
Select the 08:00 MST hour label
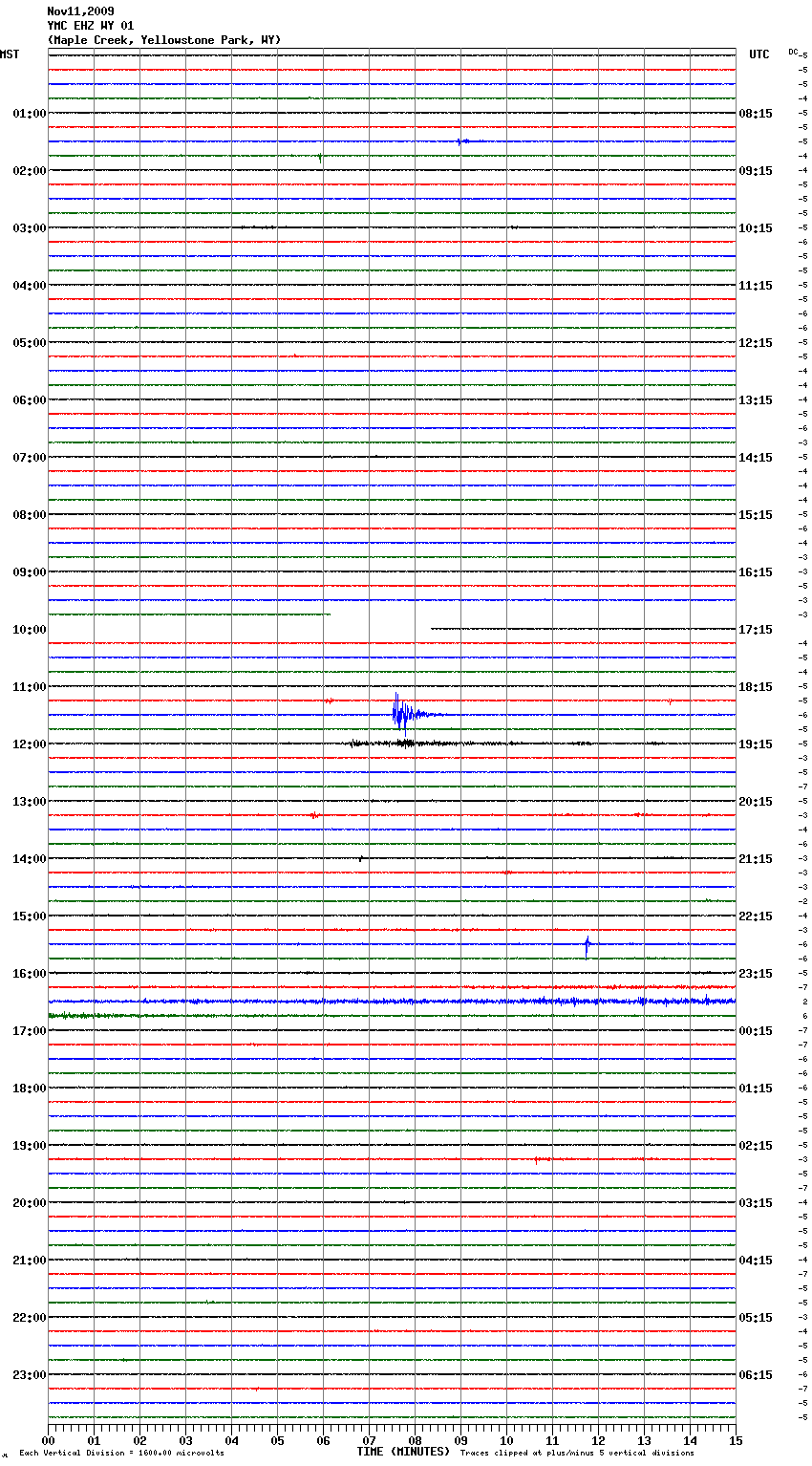30,515
